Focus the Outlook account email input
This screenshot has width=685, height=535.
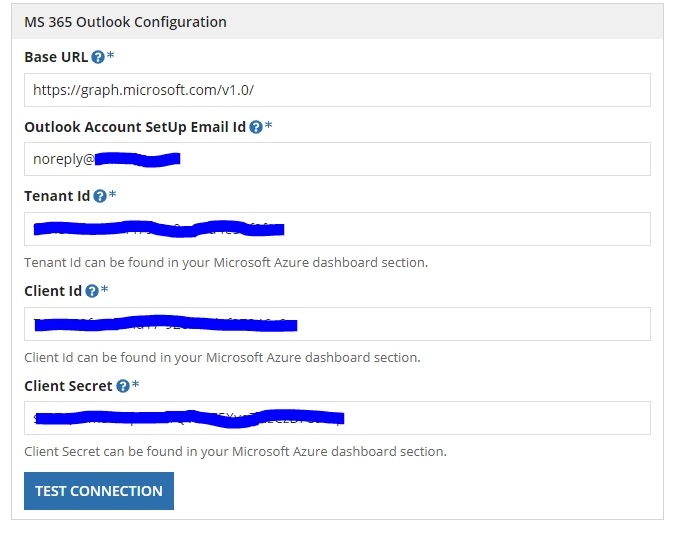click(337, 159)
